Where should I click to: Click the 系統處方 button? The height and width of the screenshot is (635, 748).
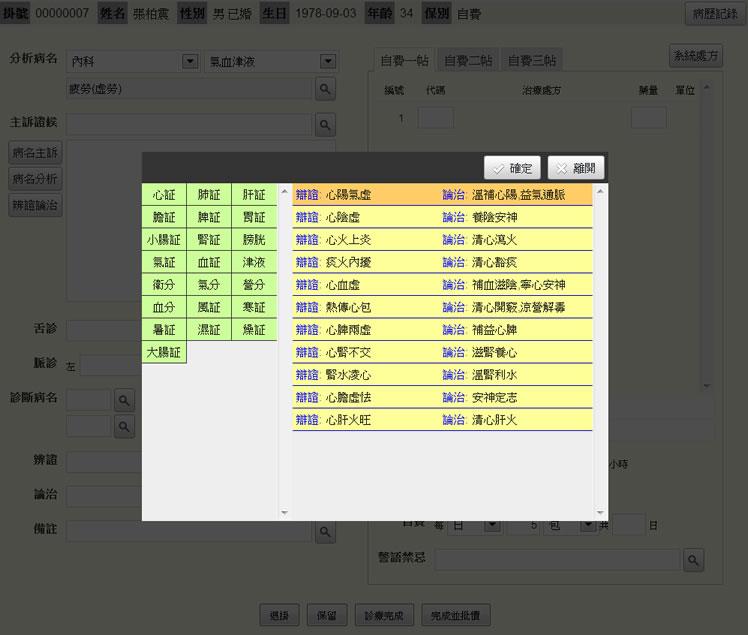pos(695,56)
